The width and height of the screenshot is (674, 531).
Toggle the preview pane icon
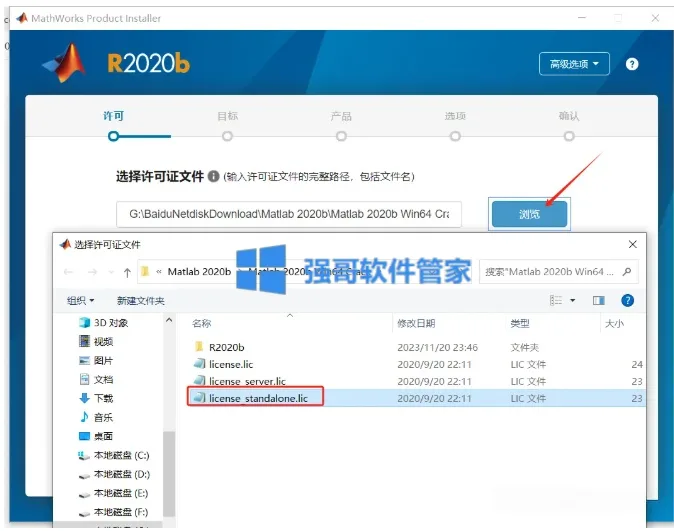[598, 300]
